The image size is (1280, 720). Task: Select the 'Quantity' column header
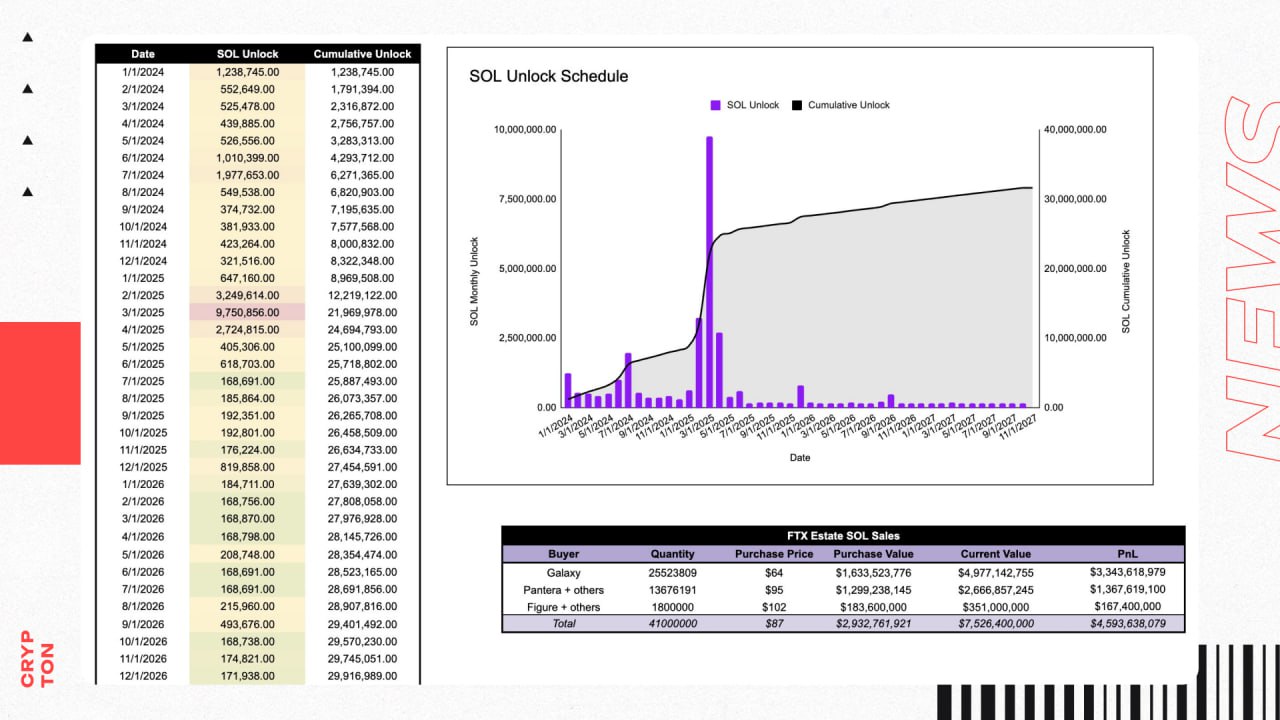pos(672,554)
